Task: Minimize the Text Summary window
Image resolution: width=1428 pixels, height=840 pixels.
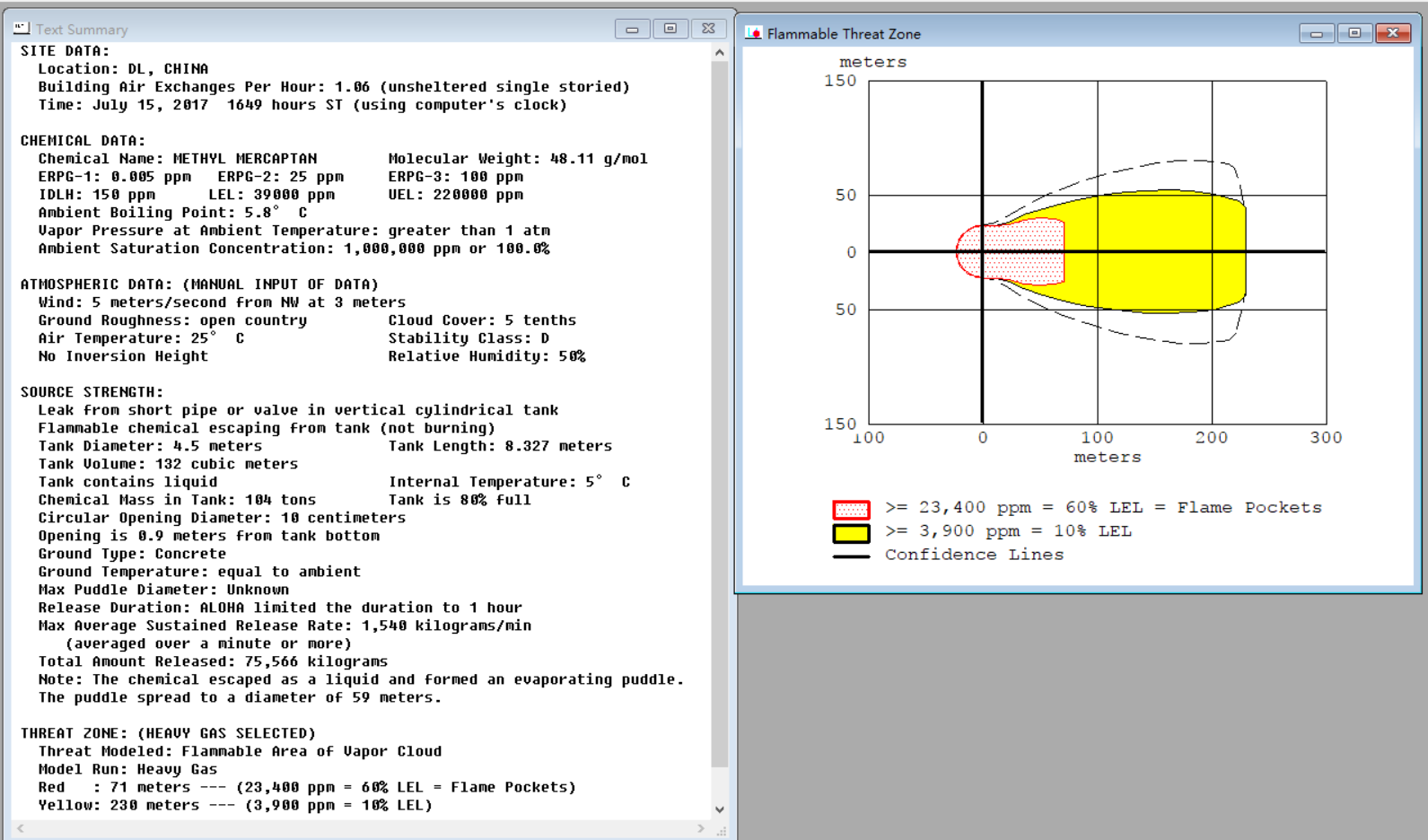Action: pyautogui.click(x=632, y=29)
